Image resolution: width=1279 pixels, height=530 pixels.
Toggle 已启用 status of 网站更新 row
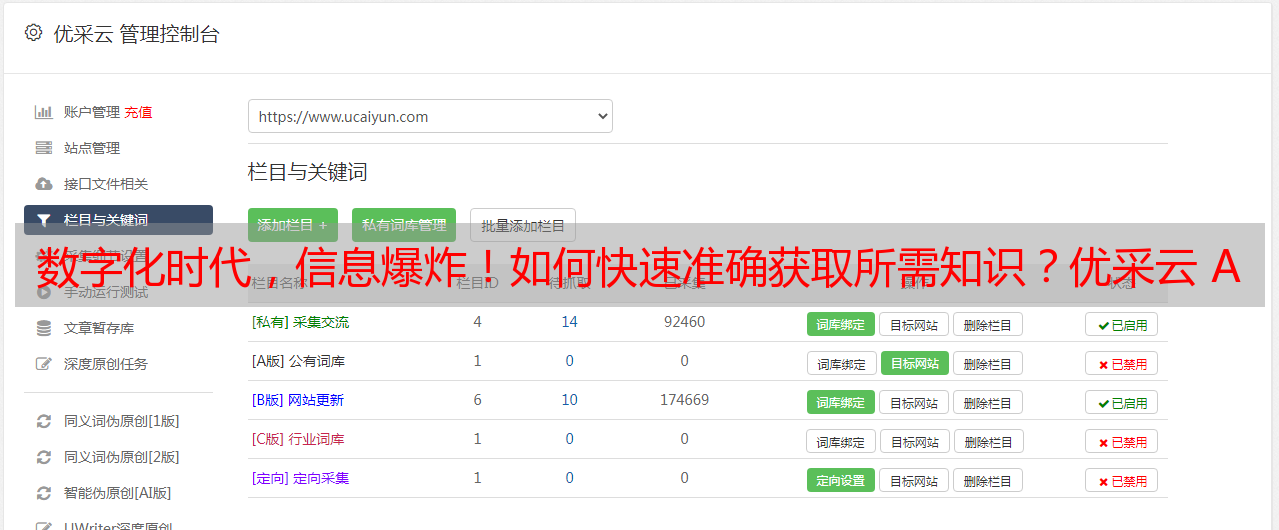click(1122, 402)
